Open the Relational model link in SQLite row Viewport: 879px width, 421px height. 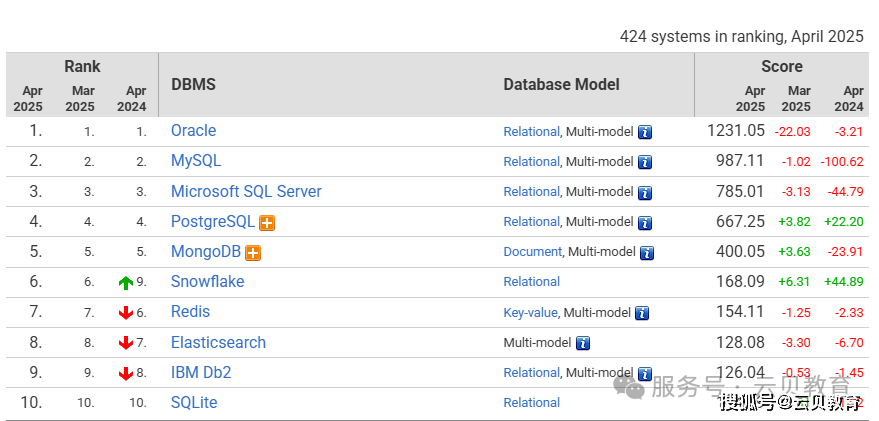[531, 403]
